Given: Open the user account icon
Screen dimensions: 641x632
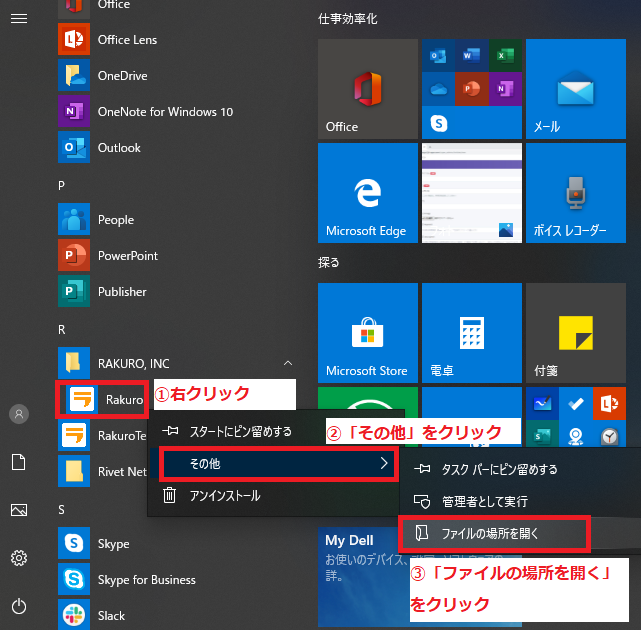Looking at the screenshot, I should 19,414.
